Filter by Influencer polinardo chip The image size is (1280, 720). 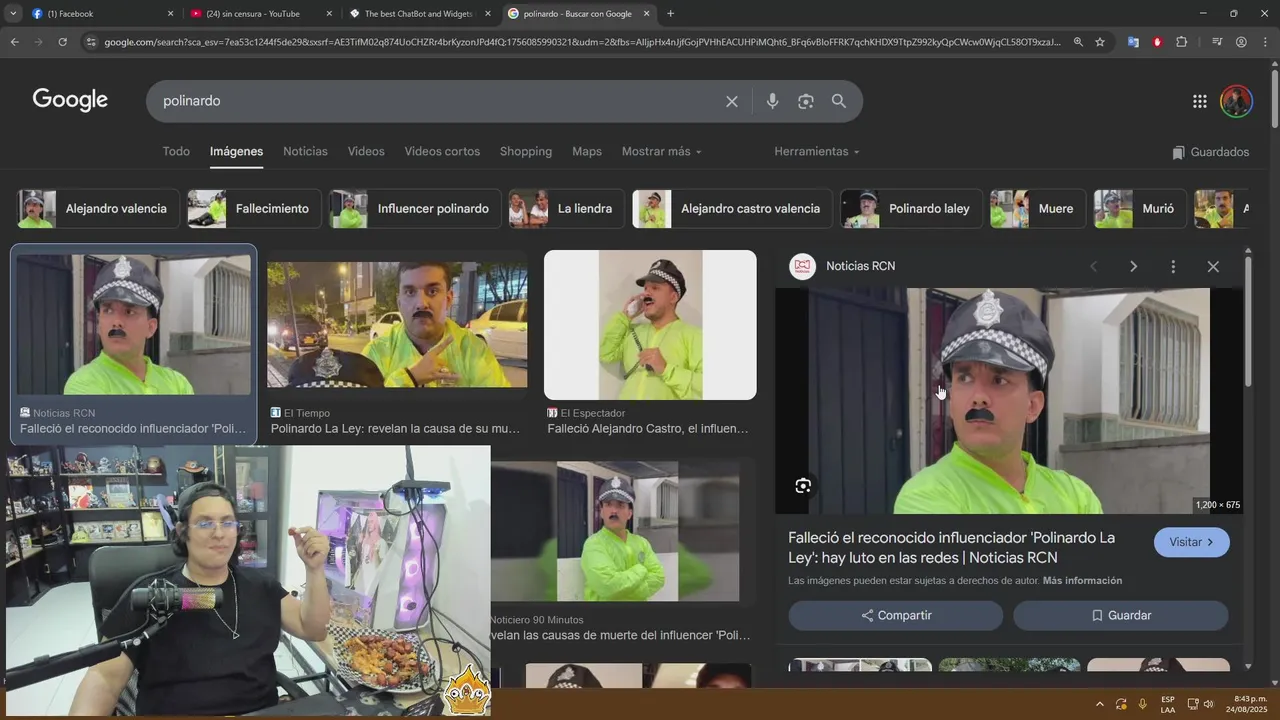(415, 209)
